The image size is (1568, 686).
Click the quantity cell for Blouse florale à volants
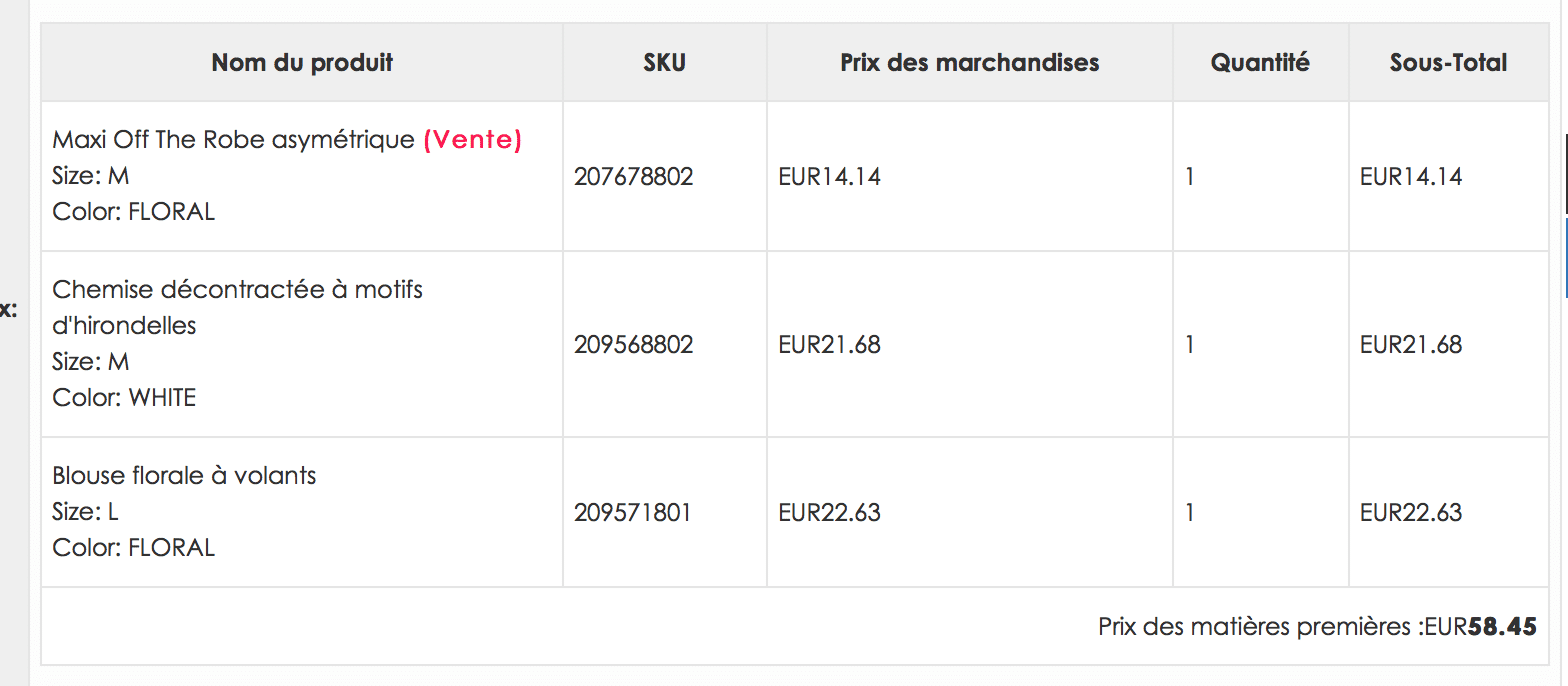(1190, 513)
